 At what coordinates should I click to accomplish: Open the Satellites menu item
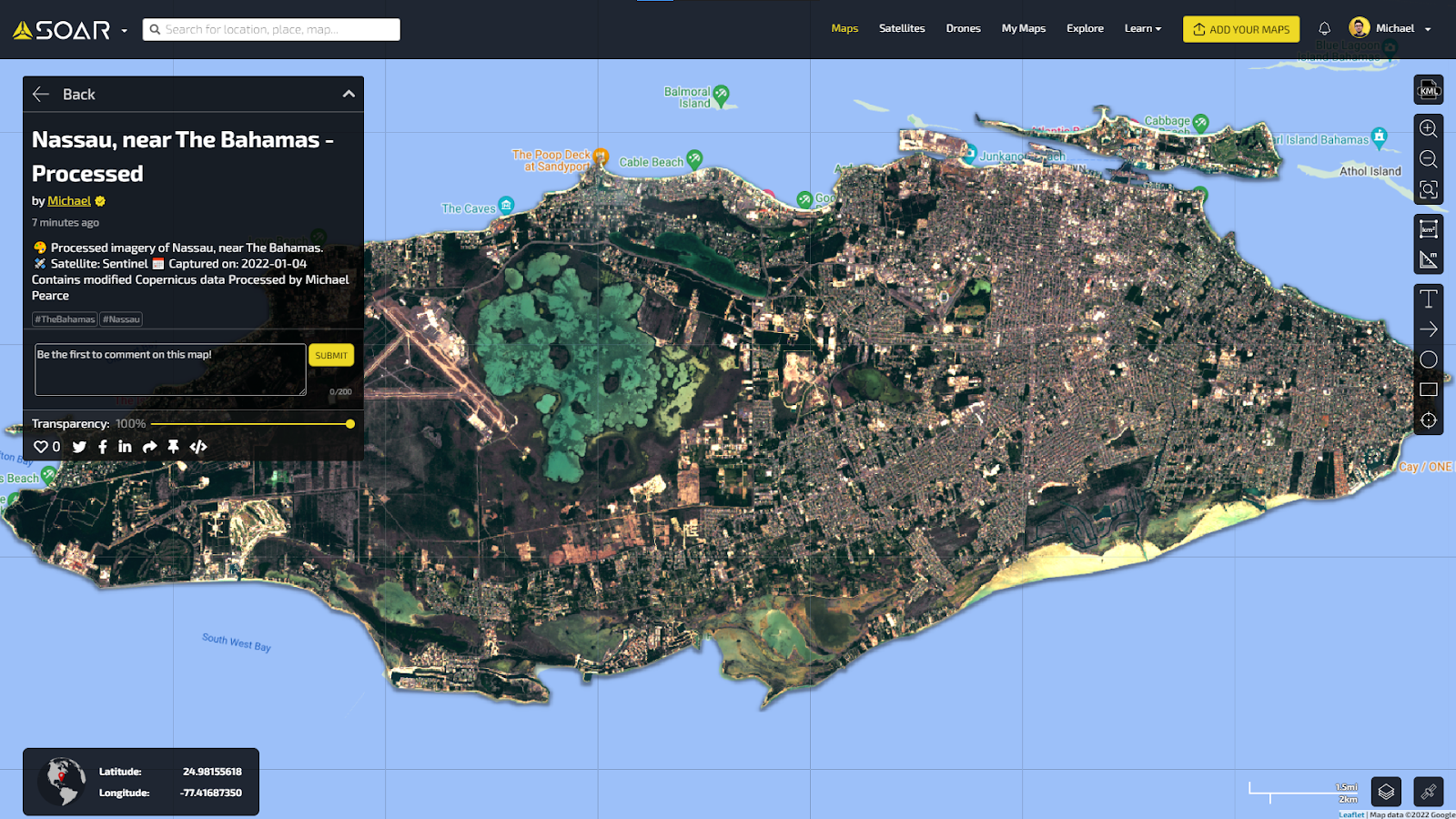901,29
